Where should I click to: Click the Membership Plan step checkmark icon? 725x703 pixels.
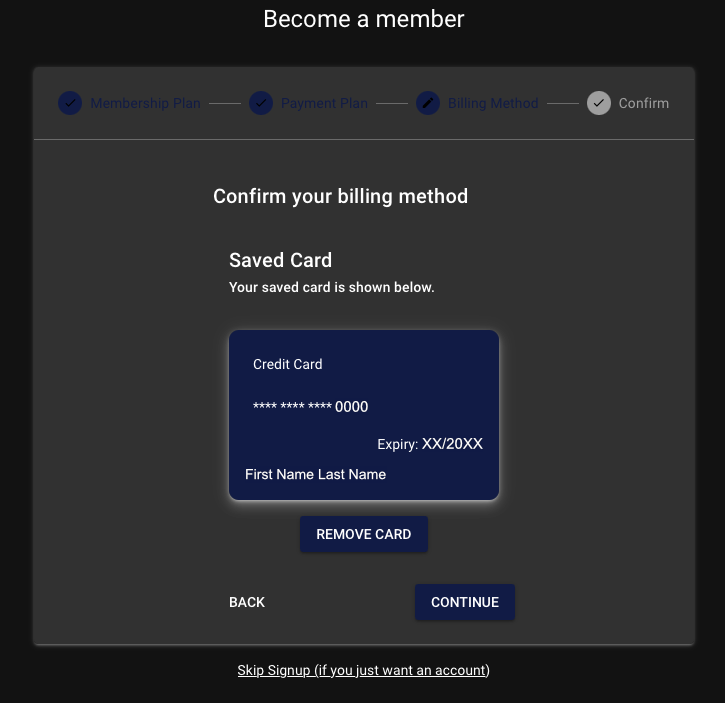pyautogui.click(x=70, y=103)
